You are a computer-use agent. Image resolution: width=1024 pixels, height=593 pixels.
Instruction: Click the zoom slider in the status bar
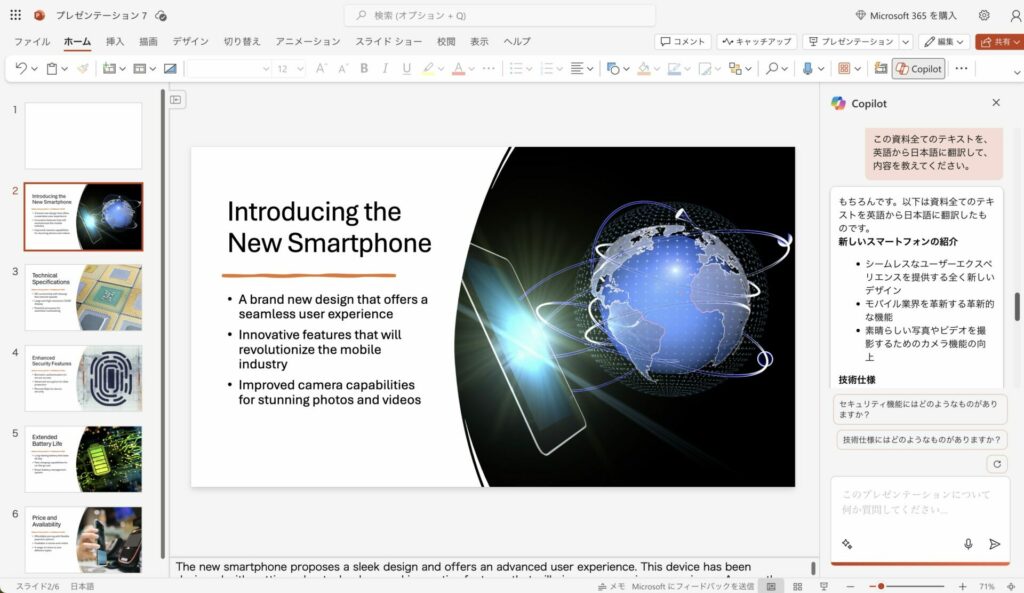(x=918, y=586)
